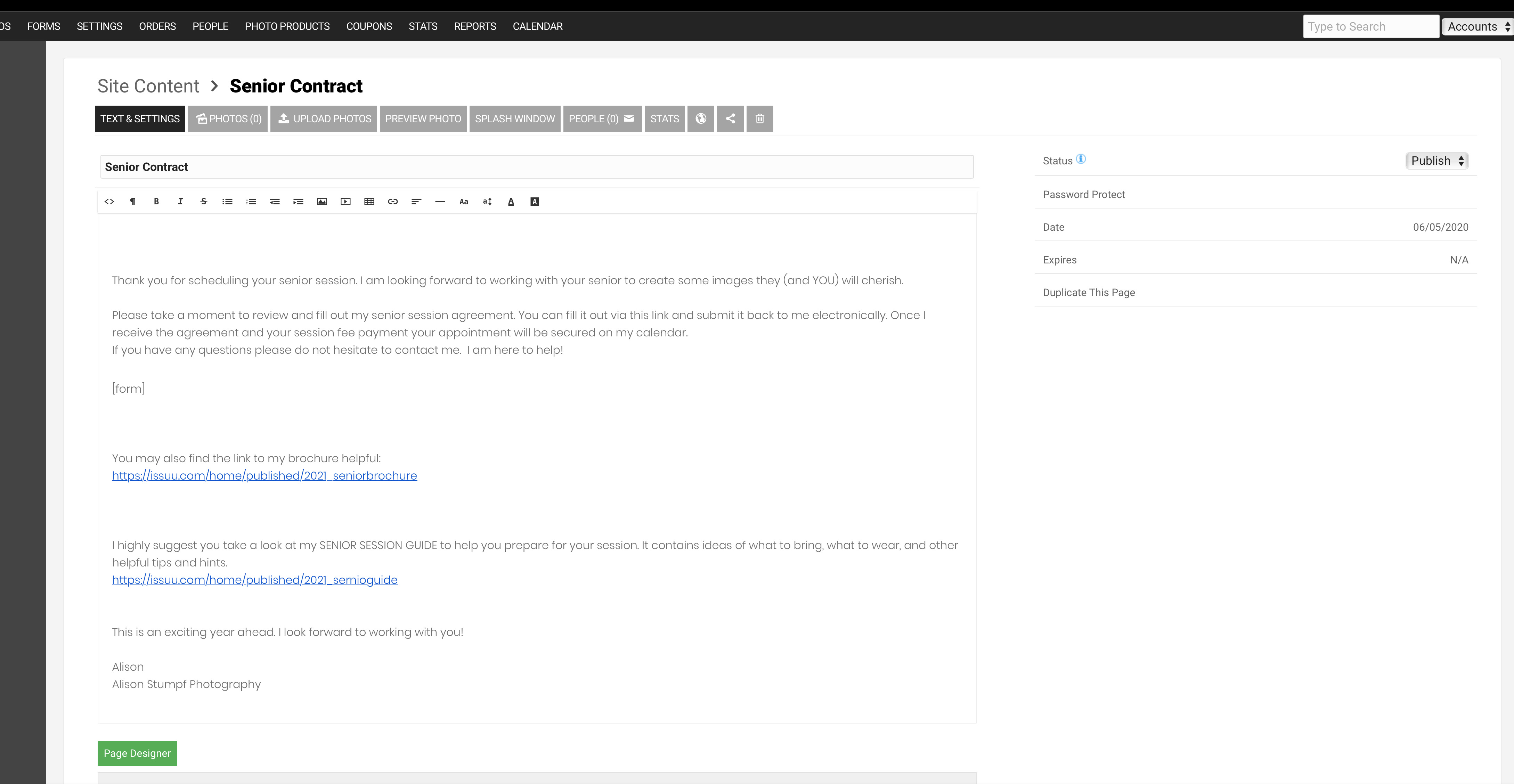Screen dimensions: 1514x784
Task: Open the Upload Photos tab
Action: [x=324, y=119]
